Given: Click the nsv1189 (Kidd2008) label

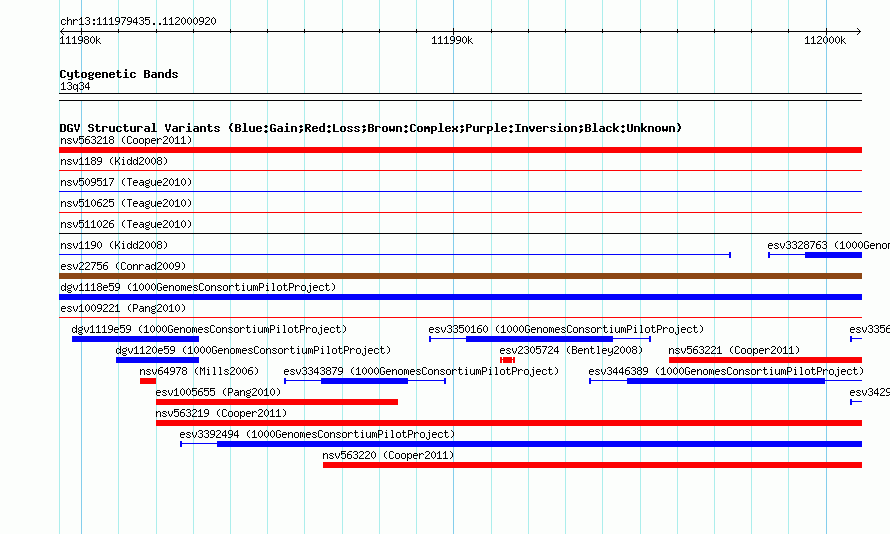Looking at the screenshot, I should pyautogui.click(x=114, y=161).
